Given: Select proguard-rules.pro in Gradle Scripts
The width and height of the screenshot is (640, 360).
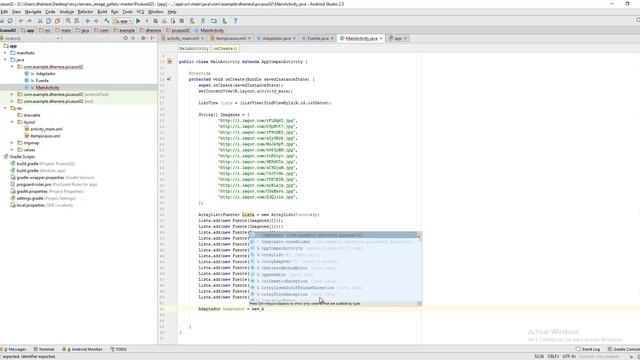Looking at the screenshot, I should click(x=57, y=184).
